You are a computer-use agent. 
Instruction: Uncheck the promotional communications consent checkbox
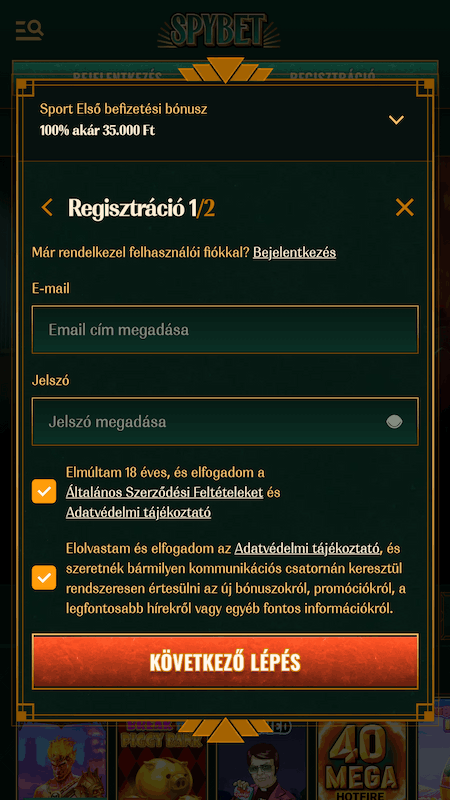[x=44, y=578]
